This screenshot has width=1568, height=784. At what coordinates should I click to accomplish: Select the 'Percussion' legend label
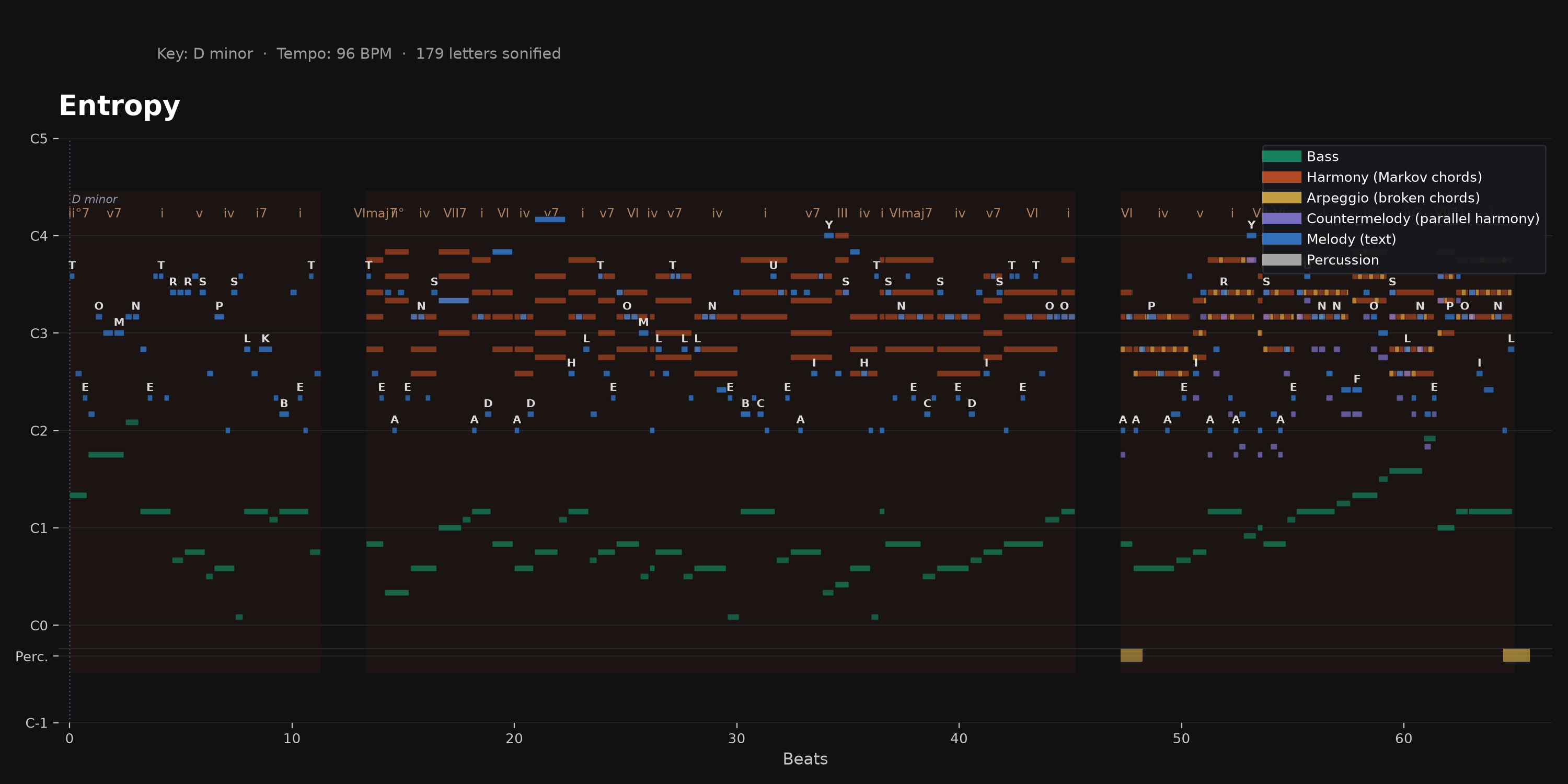(x=1343, y=260)
